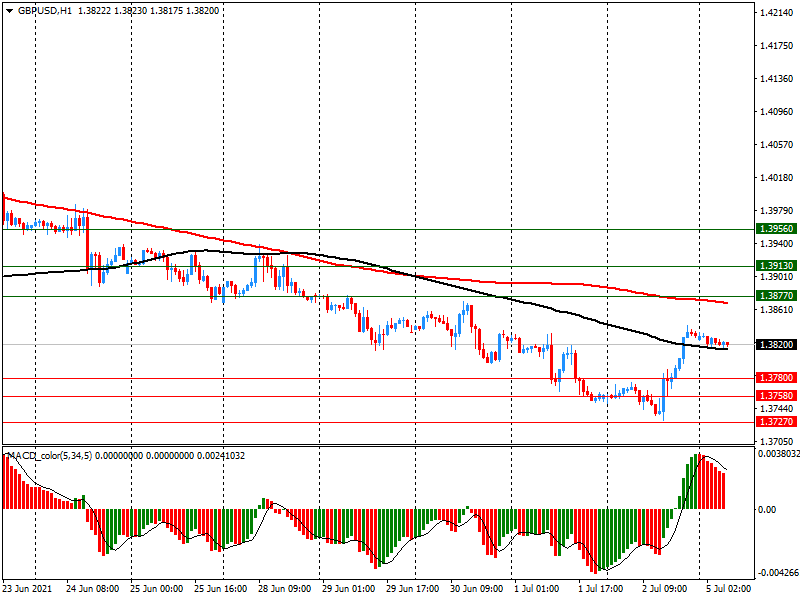800x600 pixels.
Task: Click the green 1.38770 level label
Action: pos(776,296)
